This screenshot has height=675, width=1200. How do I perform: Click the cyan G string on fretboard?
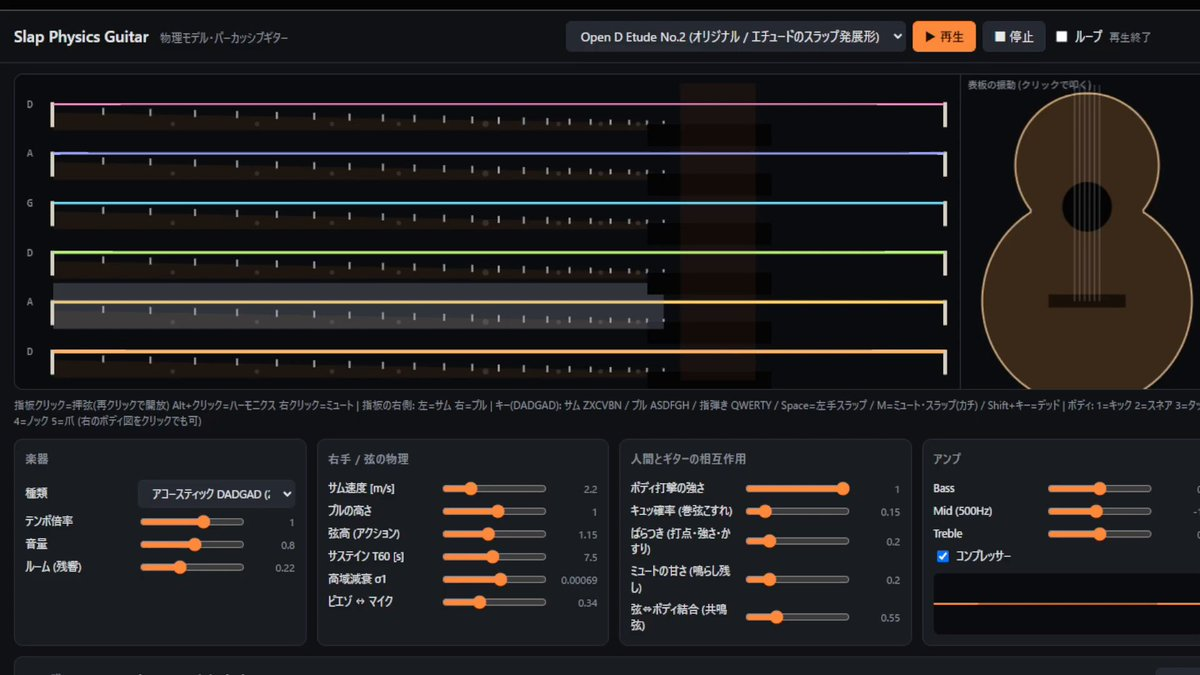point(498,203)
